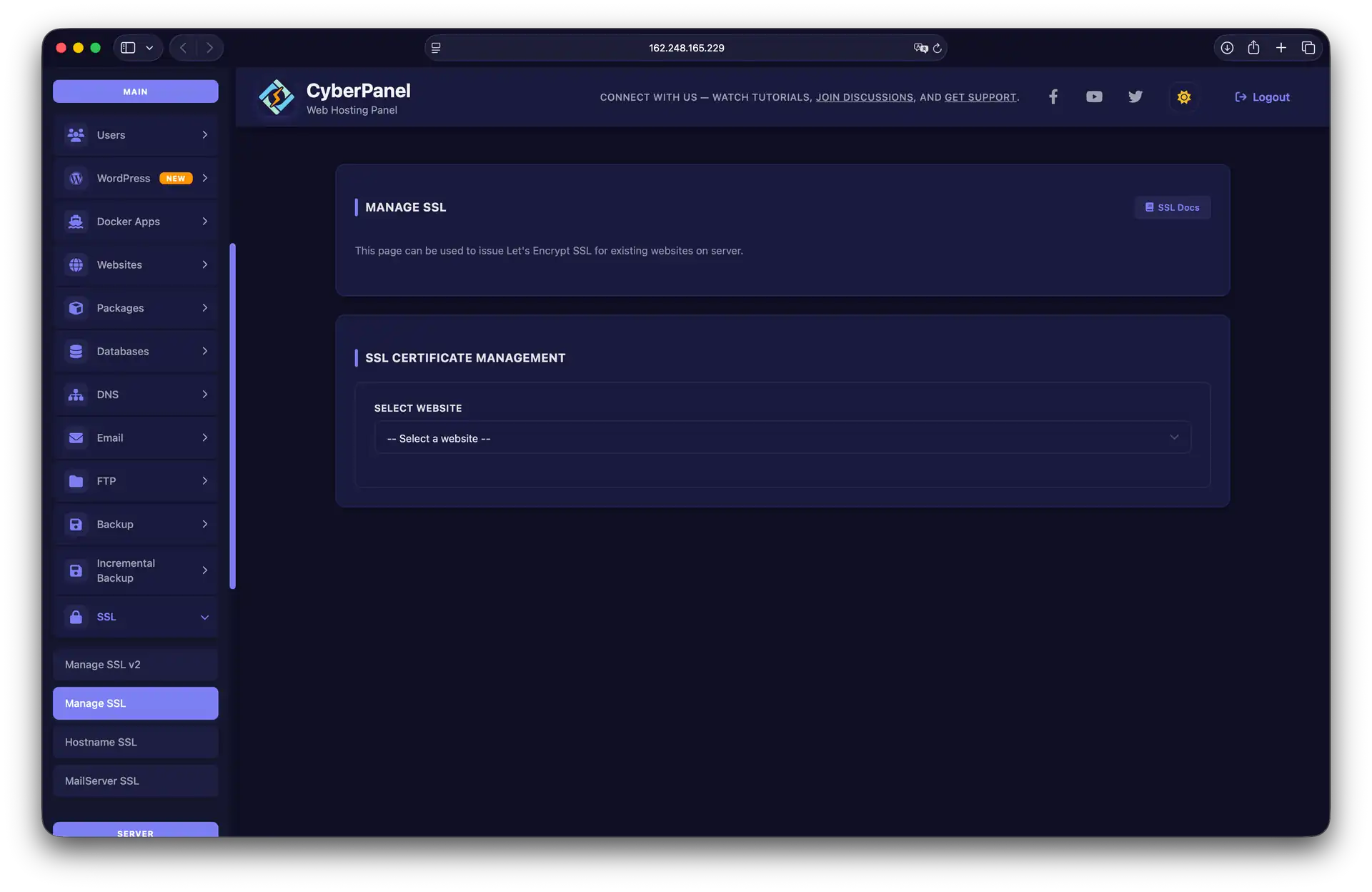Open the settings gear in top bar
The height and width of the screenshot is (892, 1372).
[1183, 96]
